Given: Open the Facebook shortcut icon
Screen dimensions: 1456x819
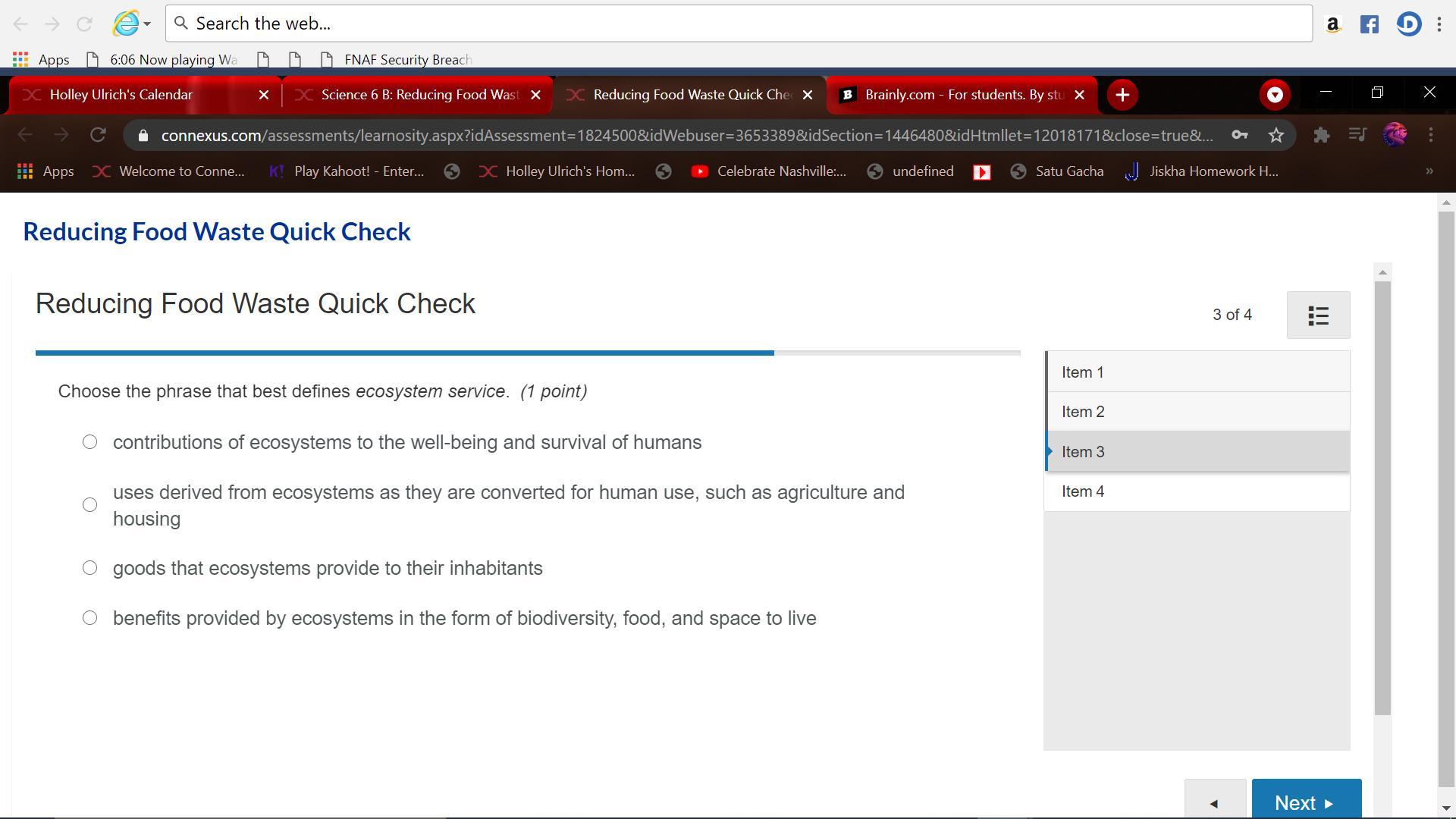Looking at the screenshot, I should (1369, 24).
